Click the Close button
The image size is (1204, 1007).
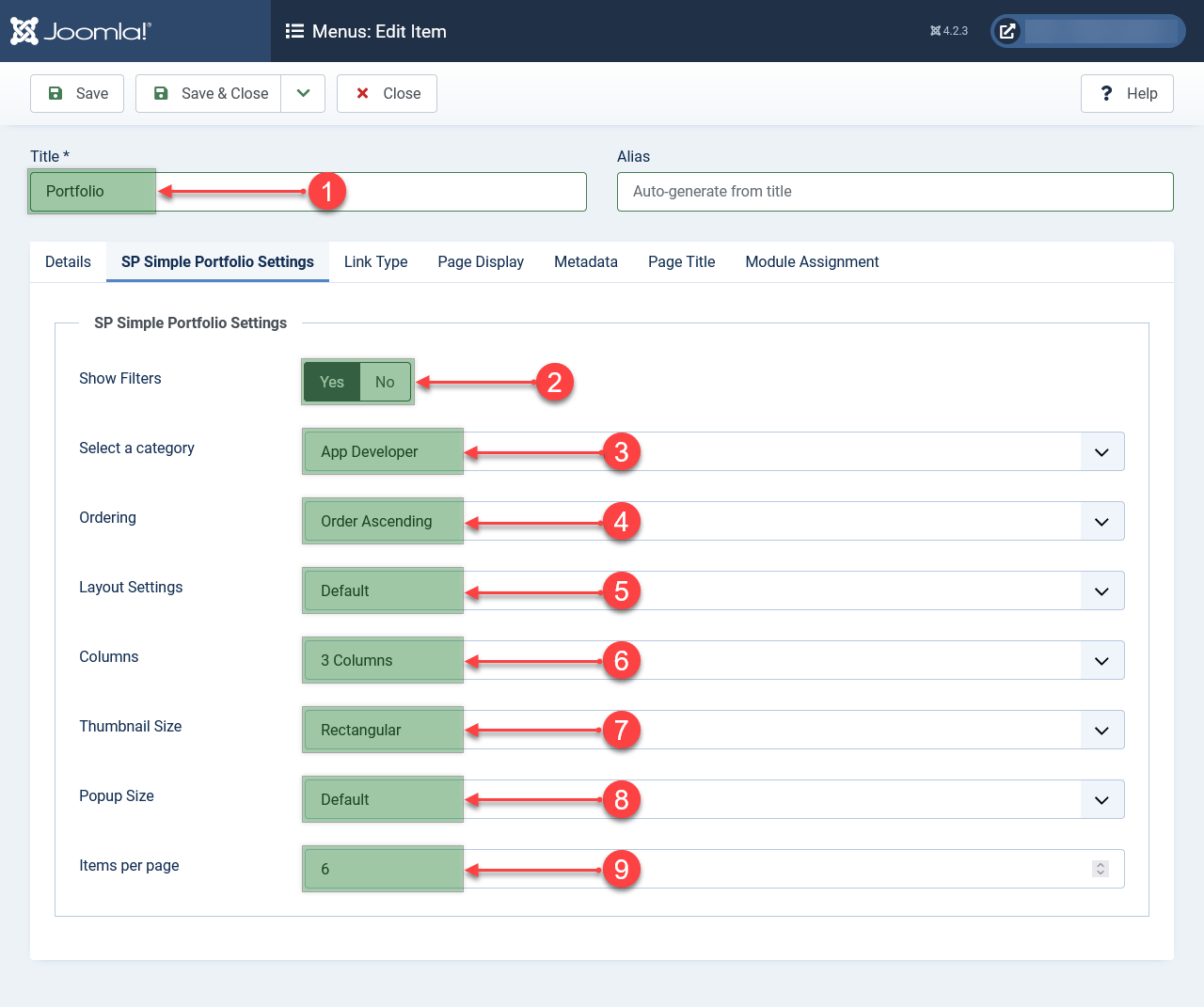point(387,93)
